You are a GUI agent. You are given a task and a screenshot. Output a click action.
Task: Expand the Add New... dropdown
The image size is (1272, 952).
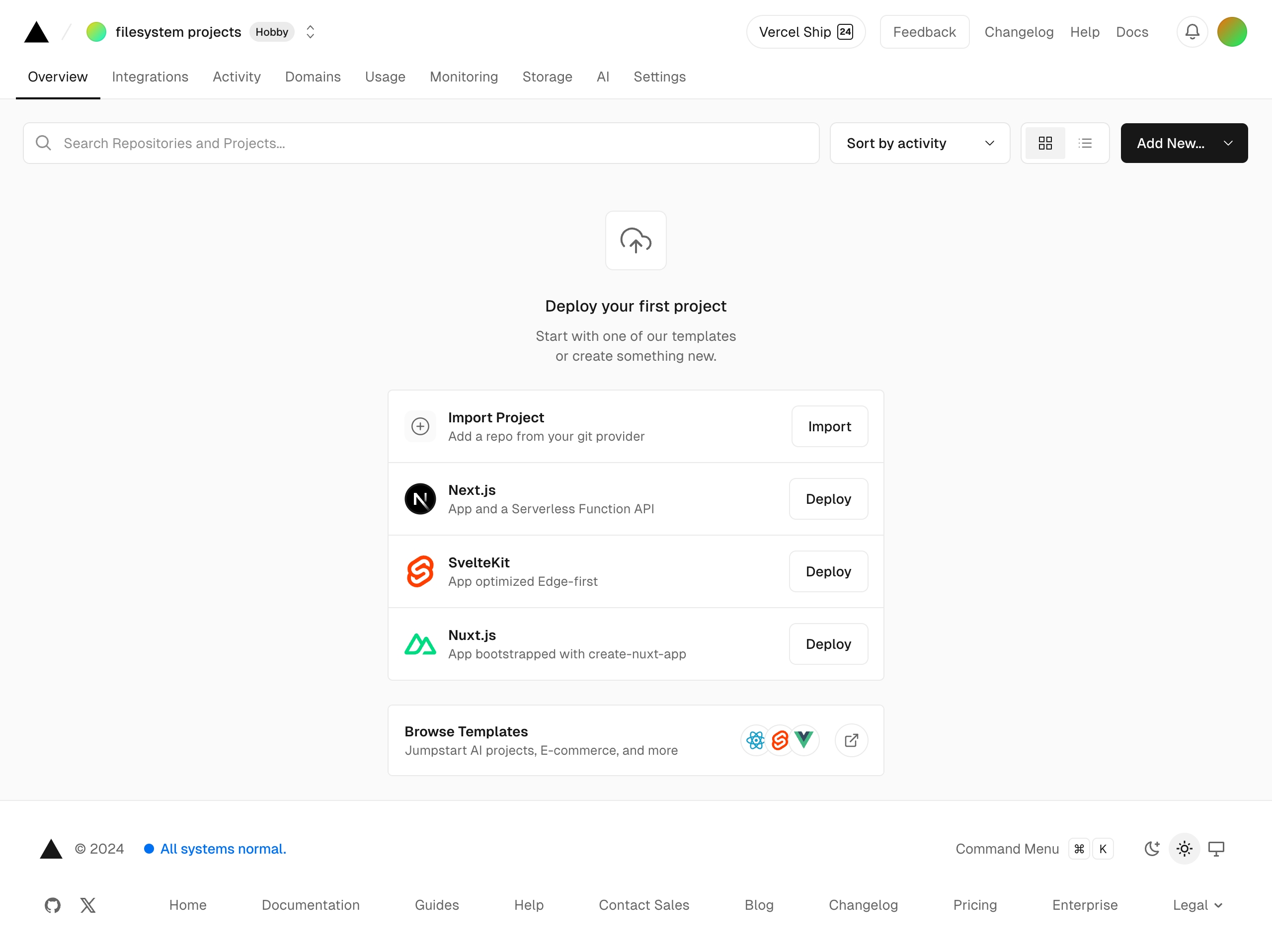click(x=1184, y=143)
